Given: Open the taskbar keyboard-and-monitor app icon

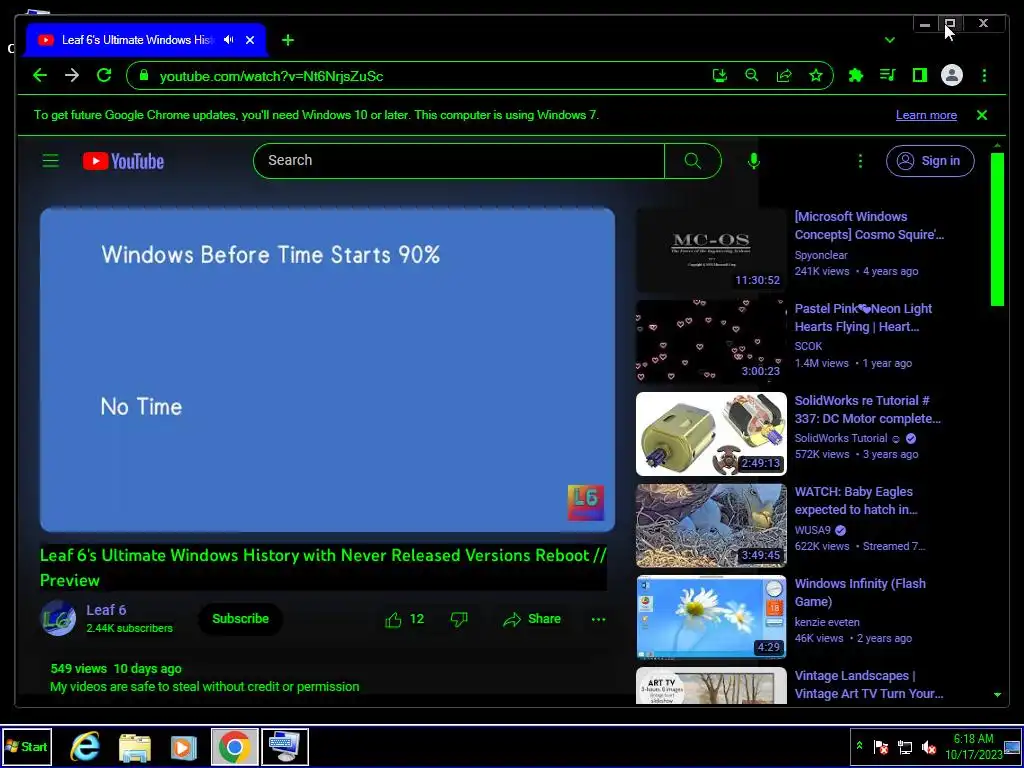Looking at the screenshot, I should (x=285, y=746).
